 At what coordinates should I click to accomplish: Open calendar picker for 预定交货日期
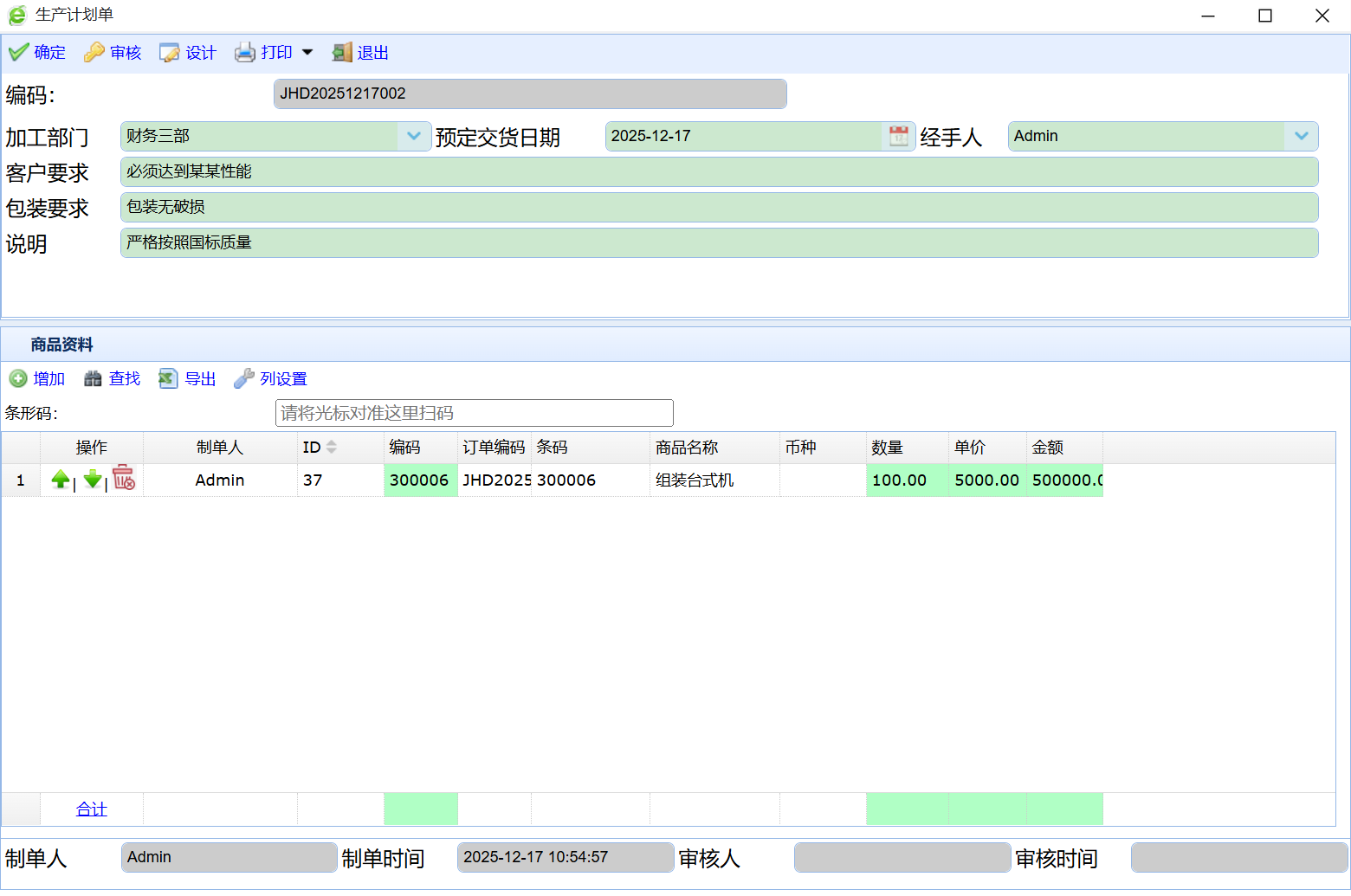pyautogui.click(x=899, y=136)
